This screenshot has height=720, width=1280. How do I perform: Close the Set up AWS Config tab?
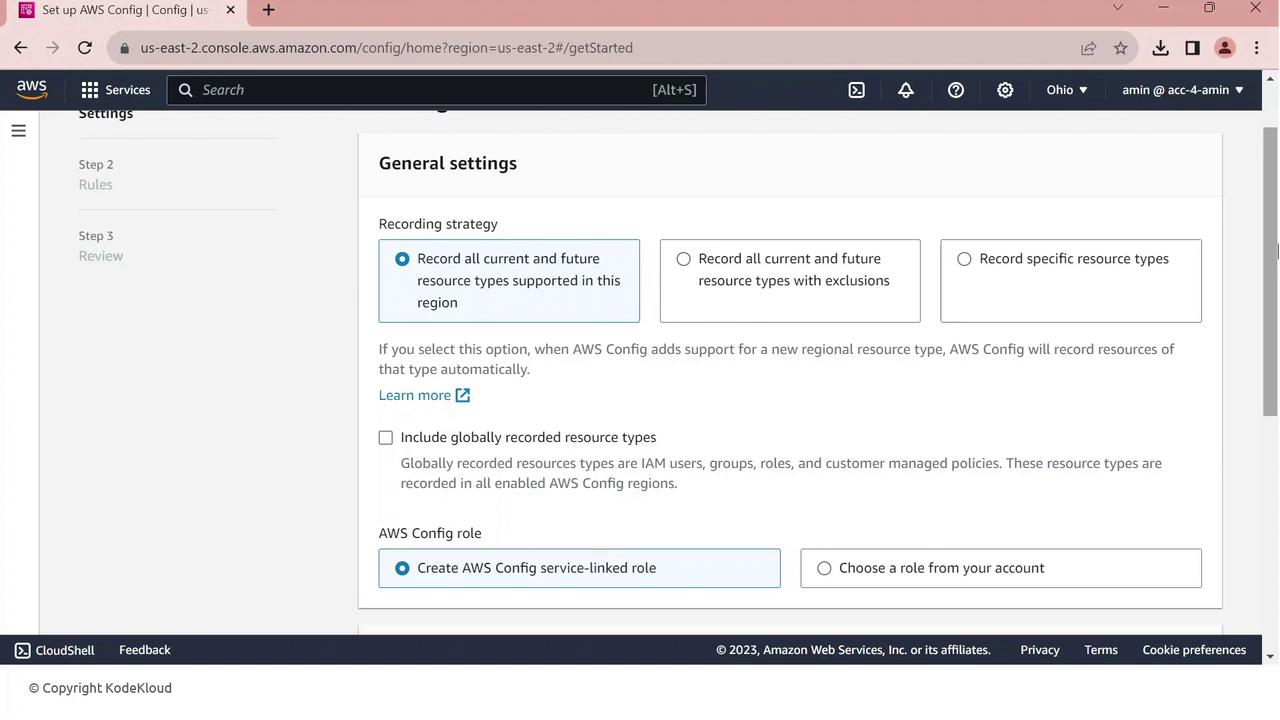point(230,10)
